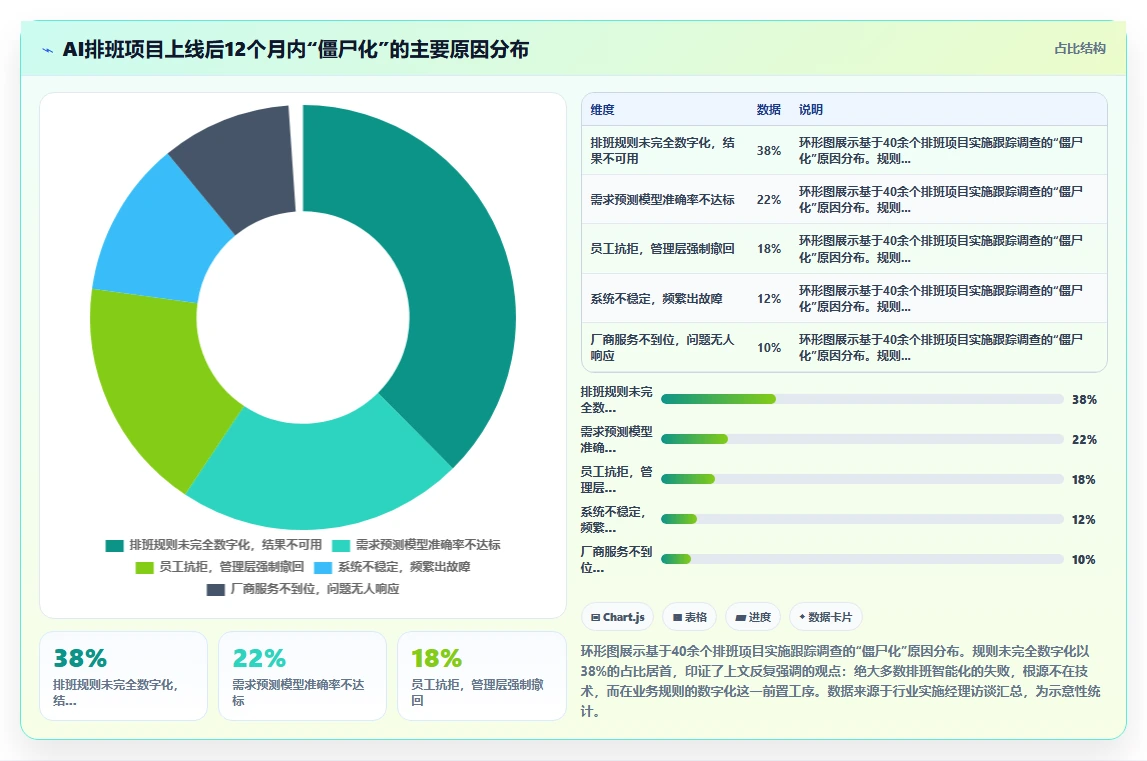The height and width of the screenshot is (761, 1147).
Task: Click the 38% progress bar
Action: [862, 399]
